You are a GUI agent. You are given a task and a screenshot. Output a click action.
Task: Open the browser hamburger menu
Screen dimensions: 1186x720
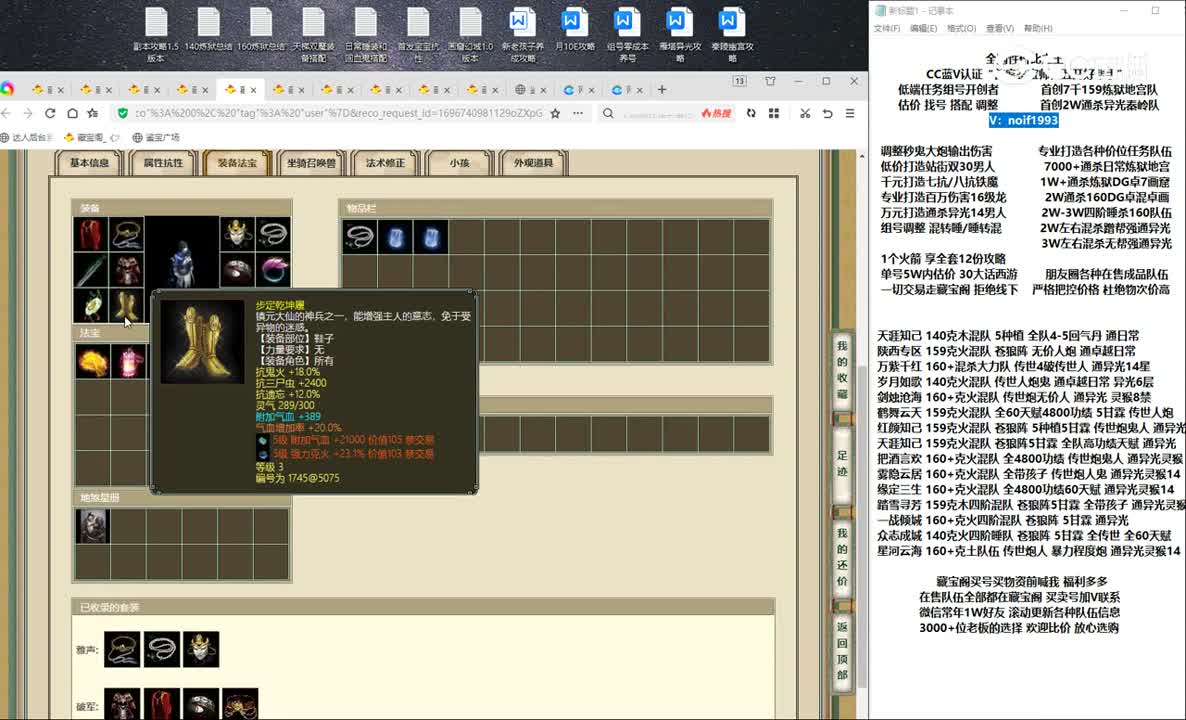pyautogui.click(x=850, y=113)
